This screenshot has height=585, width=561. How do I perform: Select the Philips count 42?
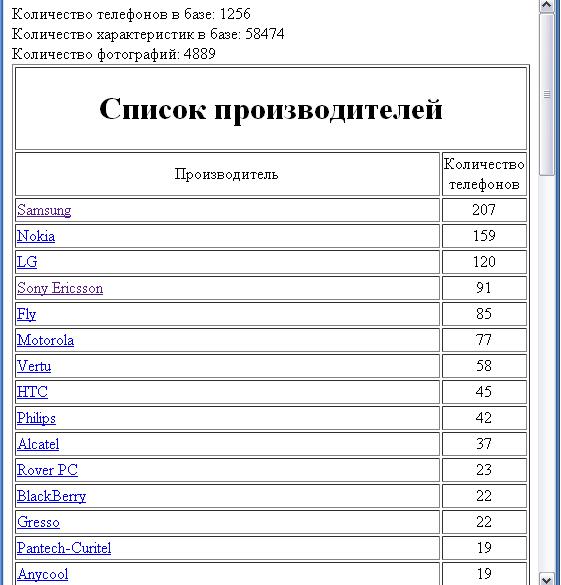484,418
